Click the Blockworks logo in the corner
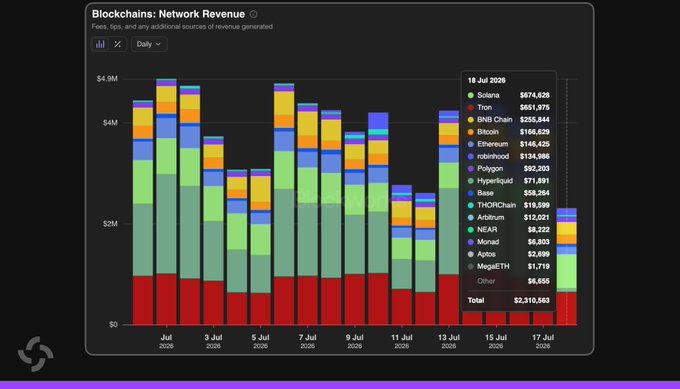 click(36, 354)
